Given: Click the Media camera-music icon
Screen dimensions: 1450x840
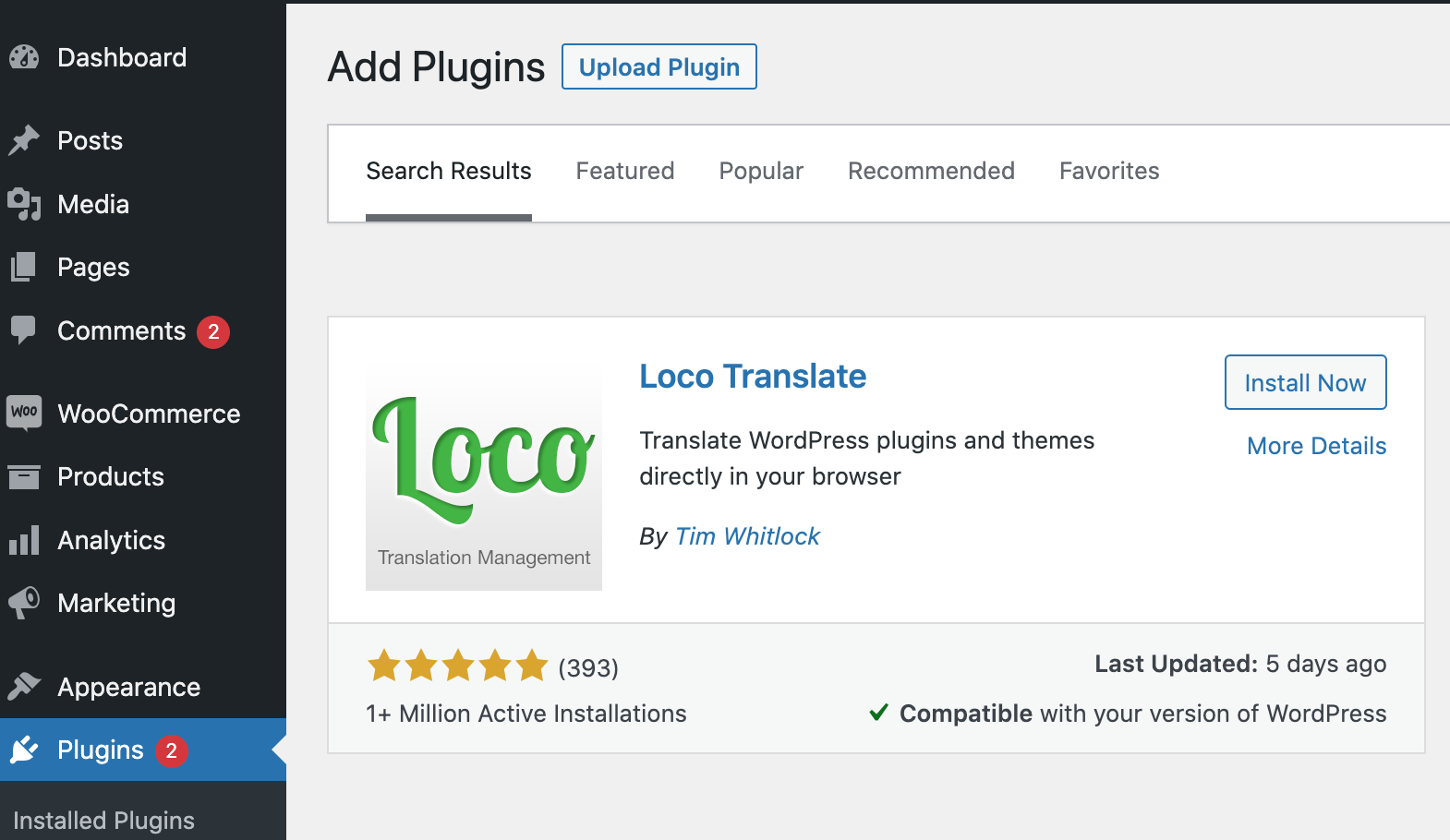Looking at the screenshot, I should [24, 204].
